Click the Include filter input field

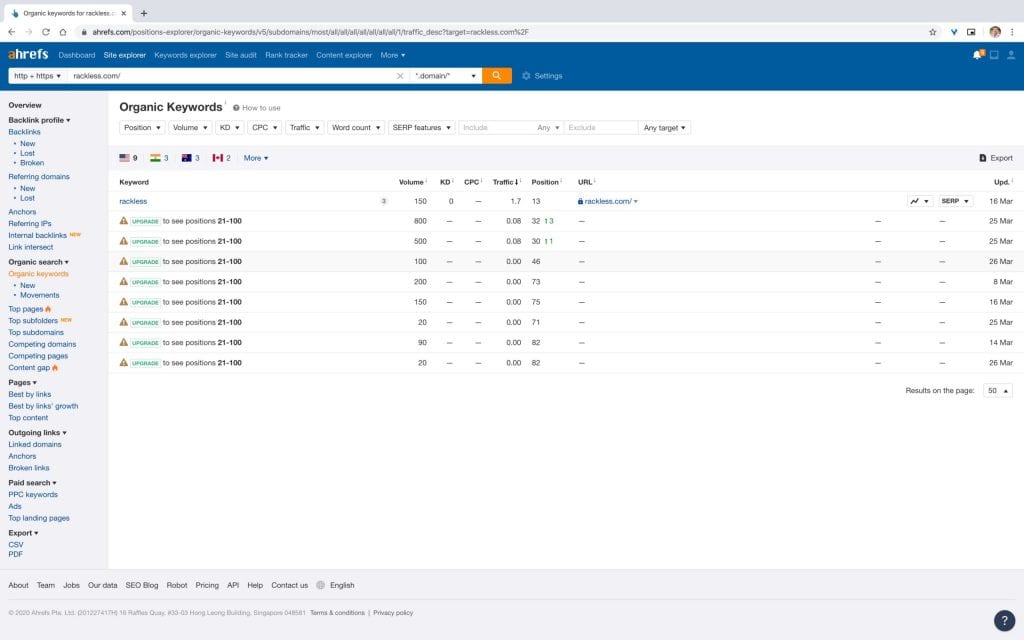(495, 128)
